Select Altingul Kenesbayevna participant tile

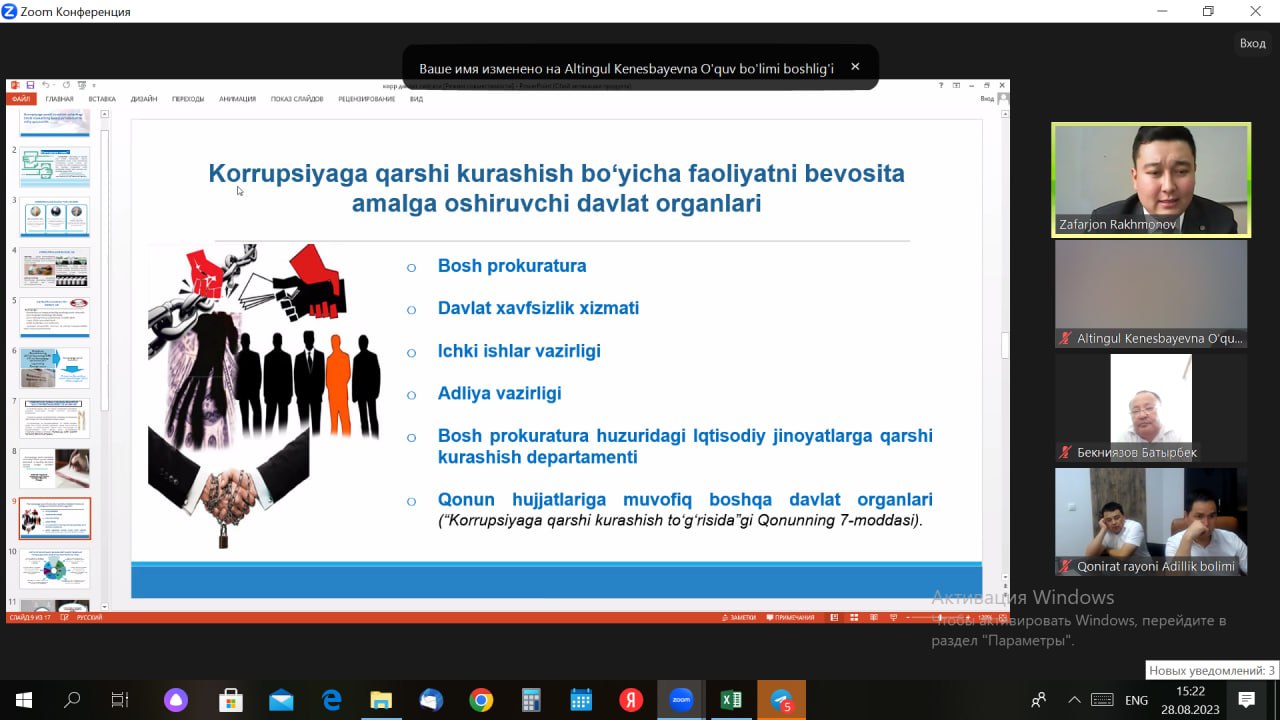click(x=1151, y=294)
